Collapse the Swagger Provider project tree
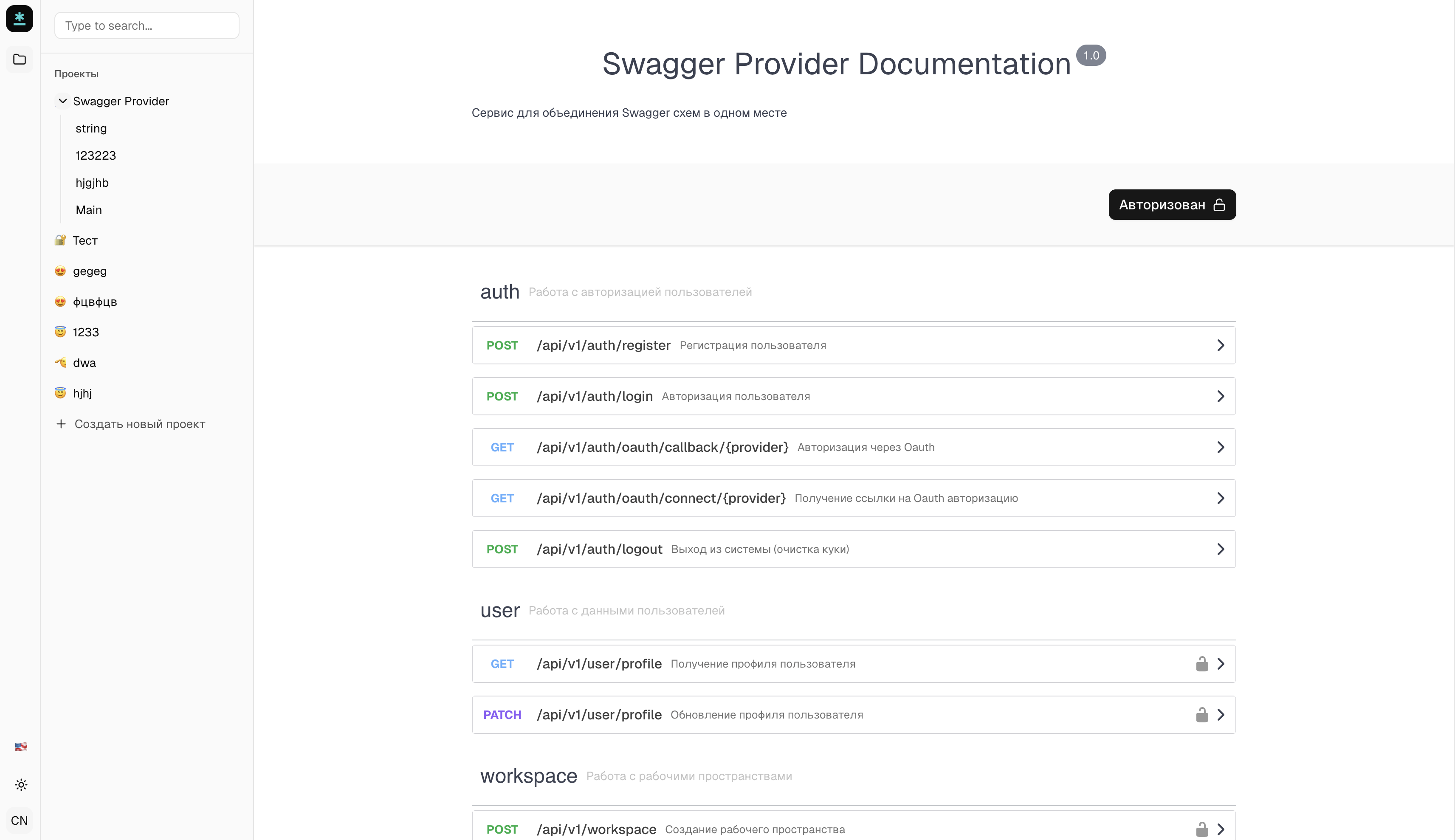 pos(62,101)
